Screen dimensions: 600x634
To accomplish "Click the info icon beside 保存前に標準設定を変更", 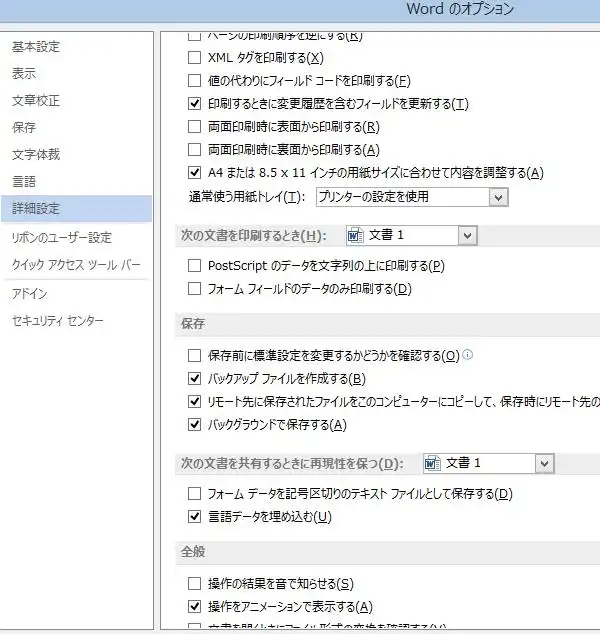I will click(468, 355).
